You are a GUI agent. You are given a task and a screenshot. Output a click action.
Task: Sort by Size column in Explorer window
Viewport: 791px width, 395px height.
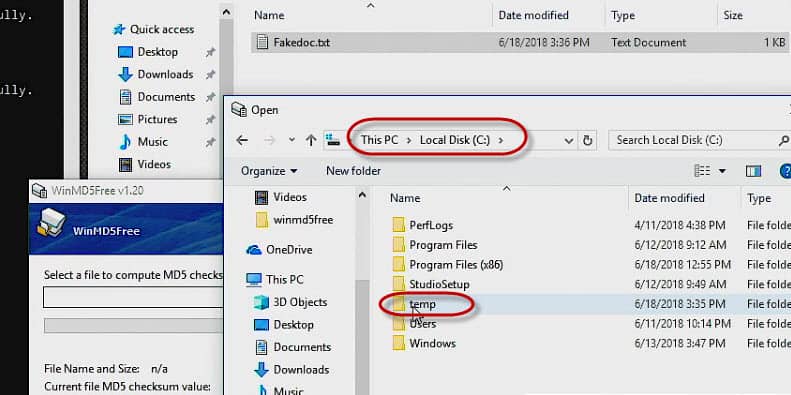pos(733,16)
